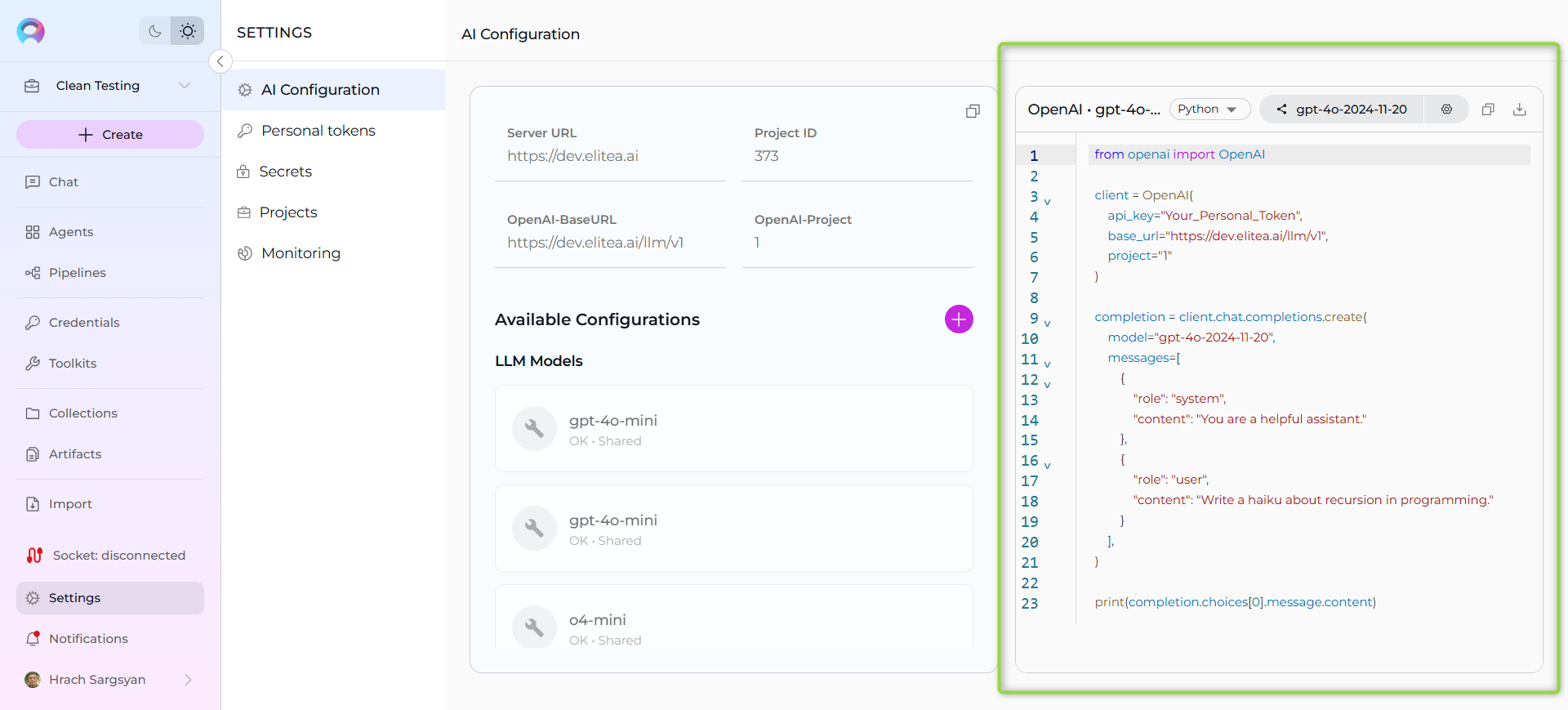
Task: Collapse code fold at line 16
Action: 1047,465
